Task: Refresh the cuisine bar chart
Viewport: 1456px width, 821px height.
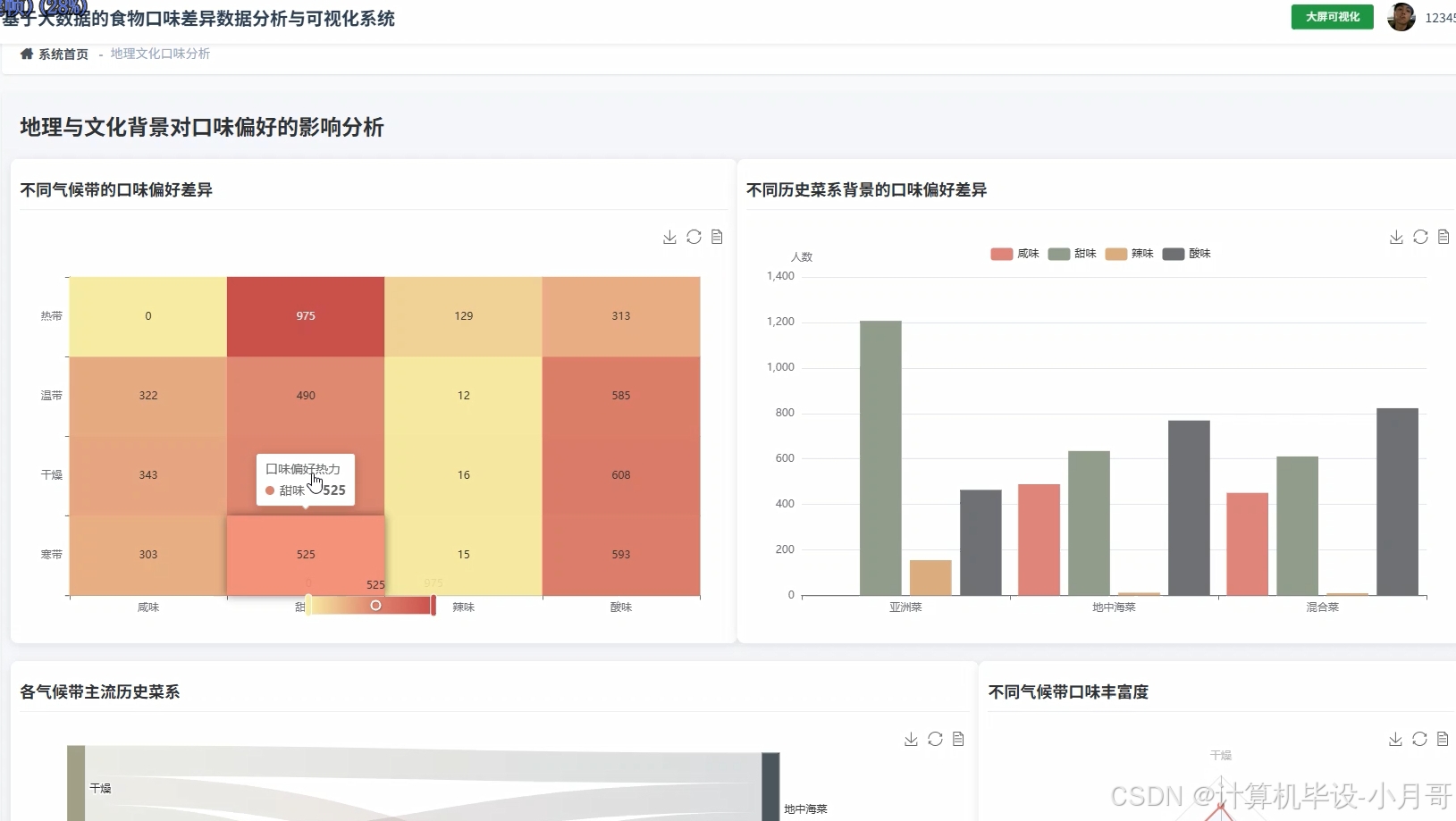Action: [1420, 237]
